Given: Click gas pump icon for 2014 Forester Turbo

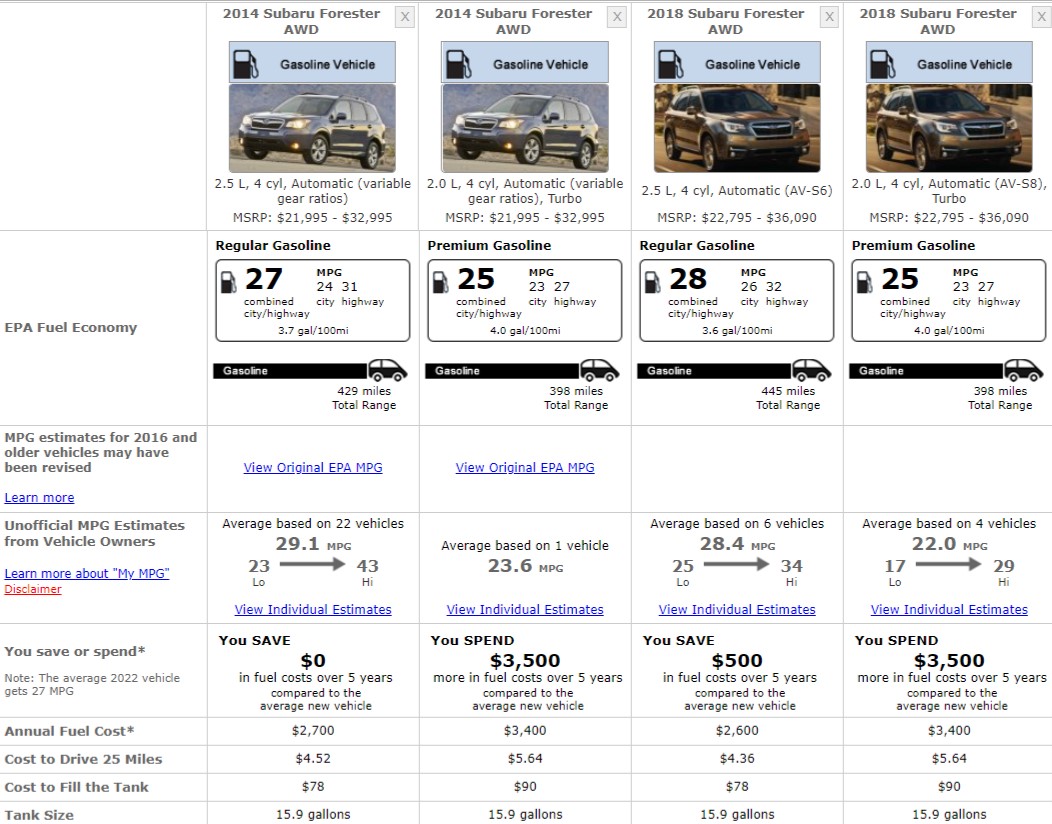Looking at the screenshot, I should pos(458,64).
